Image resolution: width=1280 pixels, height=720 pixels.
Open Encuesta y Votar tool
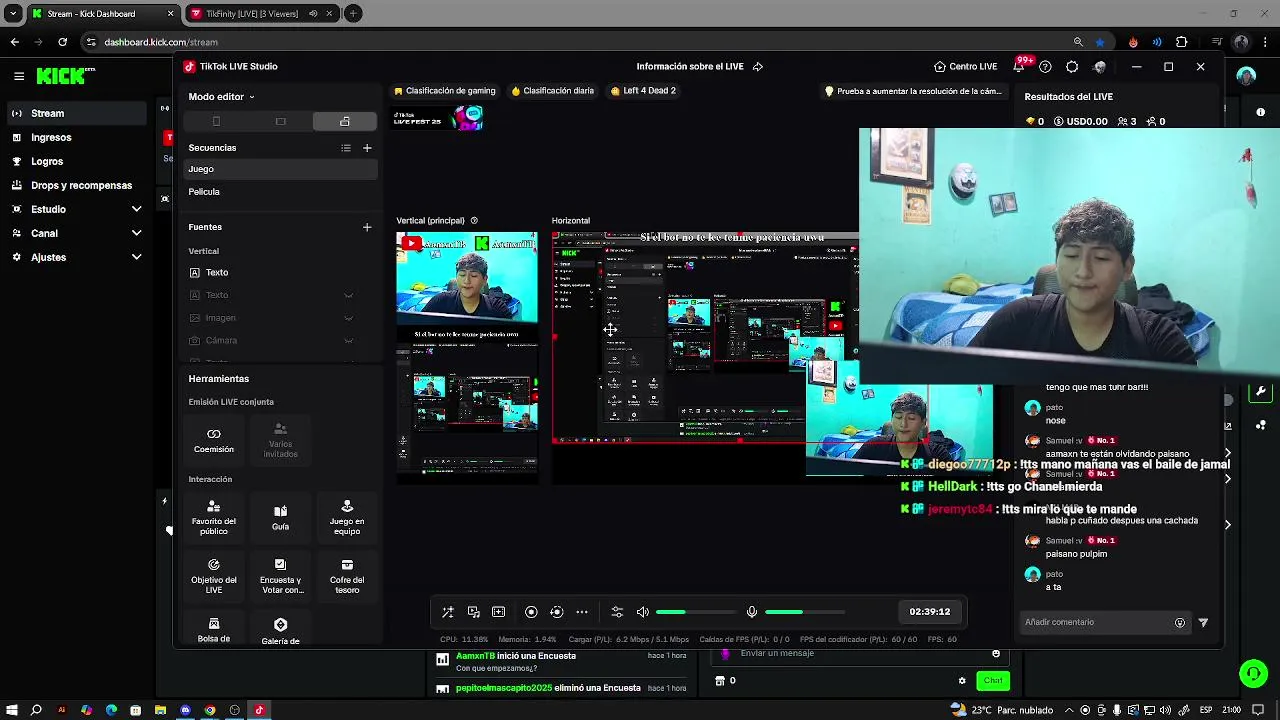coord(281,577)
